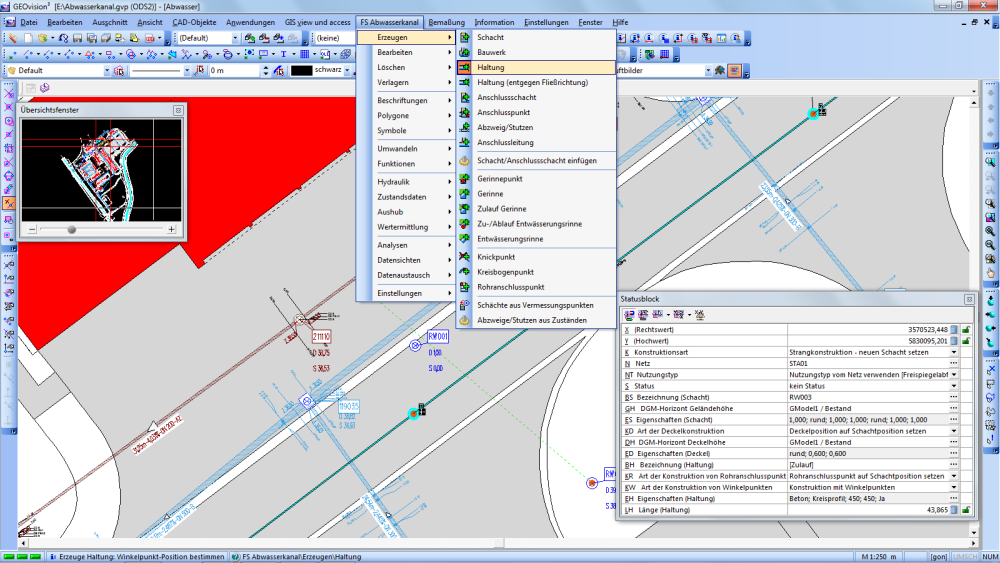1000x563 pixels.
Task: Click the line-width ID icon before 0 m
Action: point(200,71)
